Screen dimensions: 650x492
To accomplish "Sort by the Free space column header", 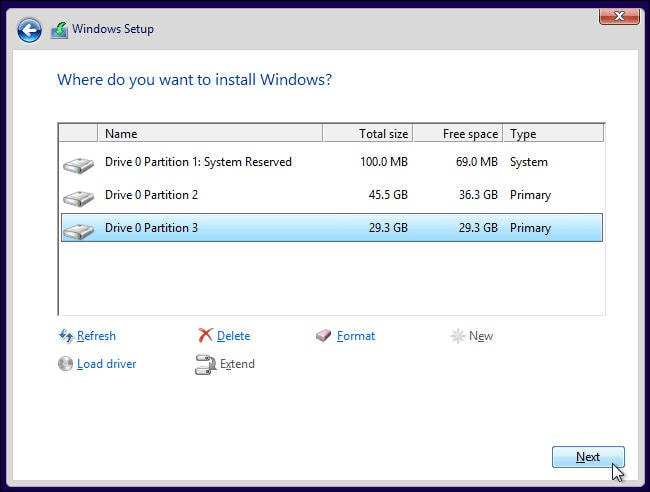I will coord(457,133).
